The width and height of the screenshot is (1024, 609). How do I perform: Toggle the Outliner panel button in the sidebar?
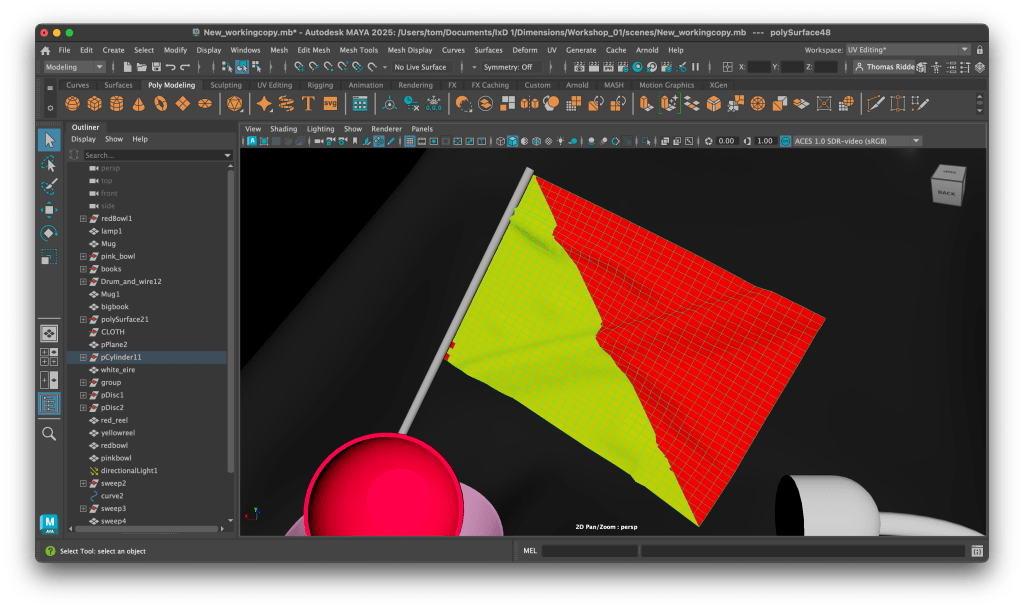49,403
